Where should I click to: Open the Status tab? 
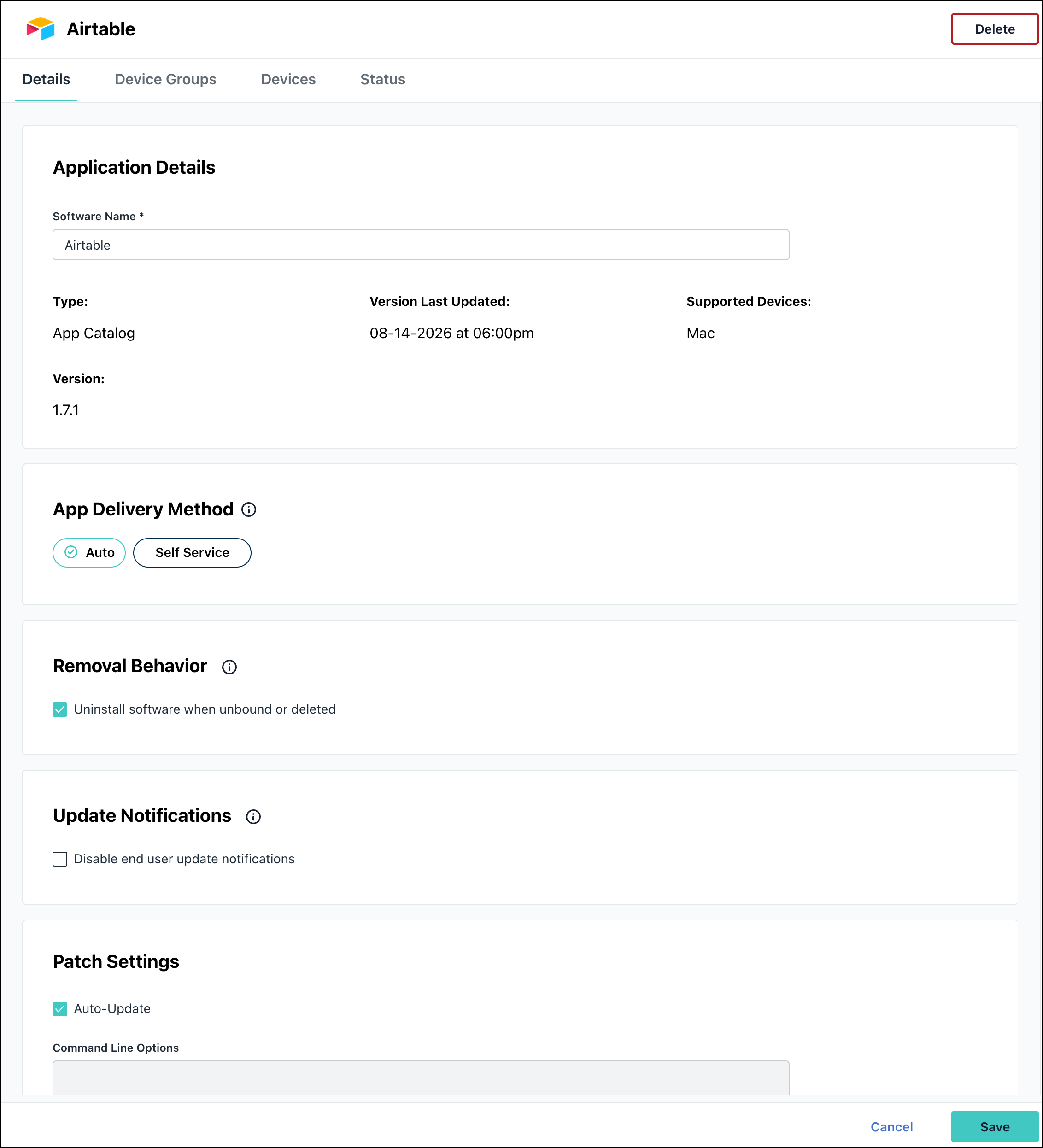pyautogui.click(x=382, y=79)
